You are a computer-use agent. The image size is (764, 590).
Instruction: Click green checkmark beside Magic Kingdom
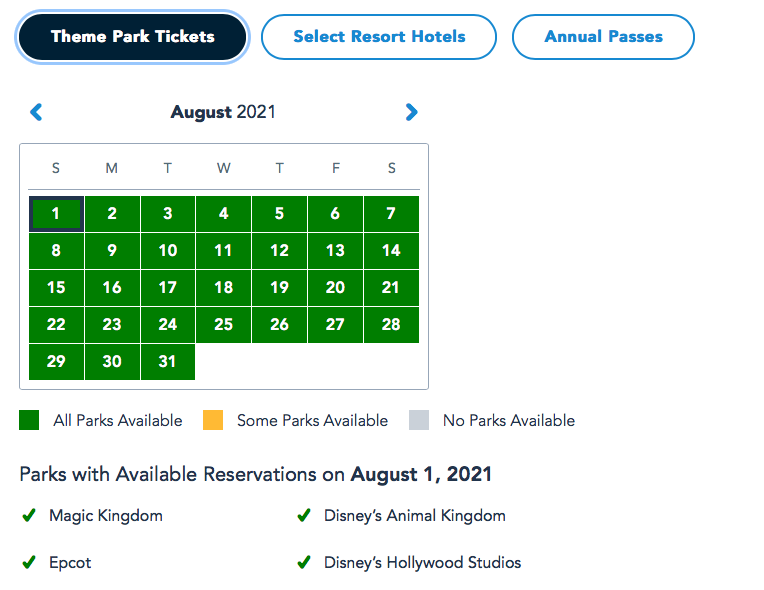29,516
